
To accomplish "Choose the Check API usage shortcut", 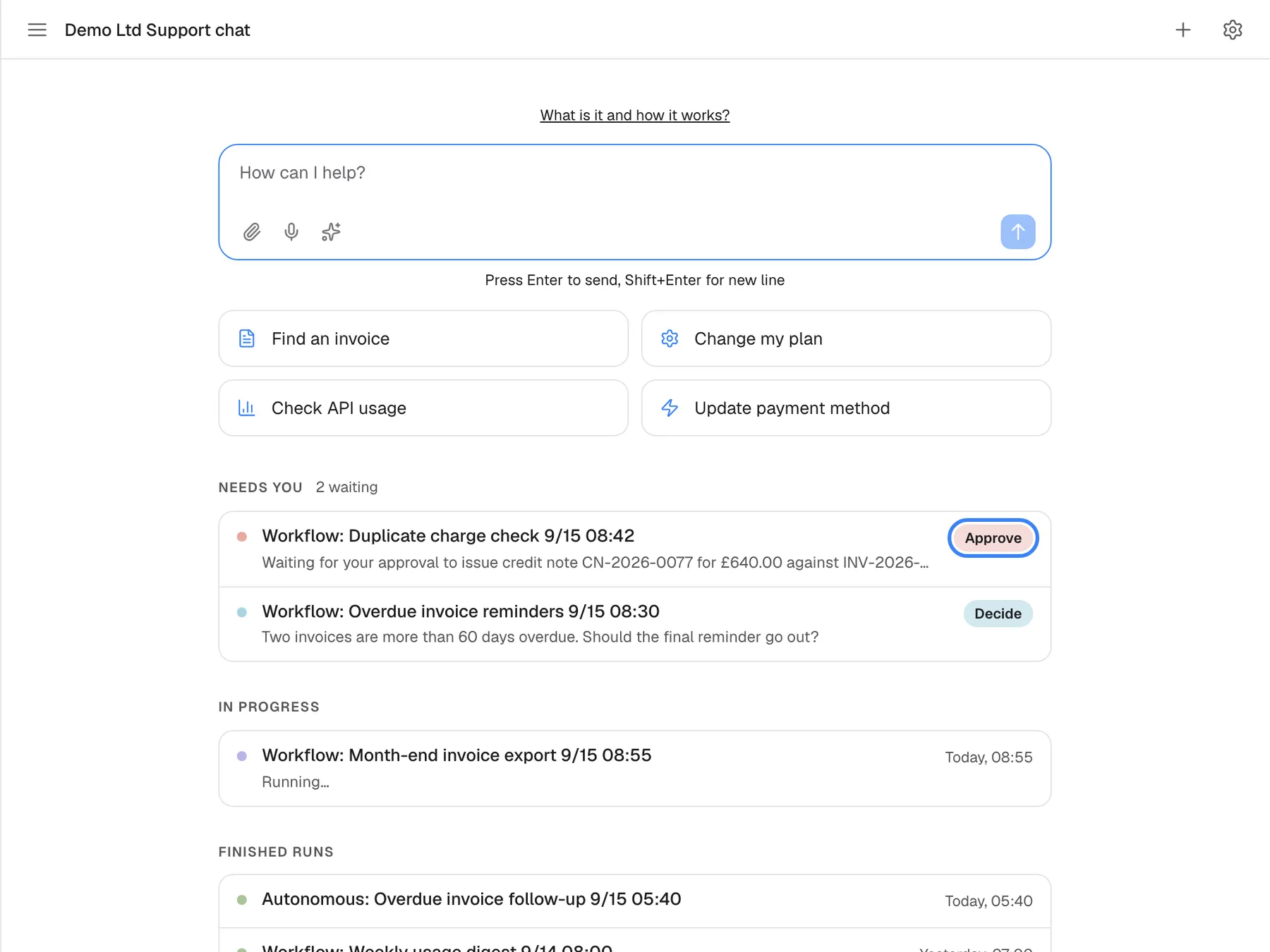I will point(423,408).
